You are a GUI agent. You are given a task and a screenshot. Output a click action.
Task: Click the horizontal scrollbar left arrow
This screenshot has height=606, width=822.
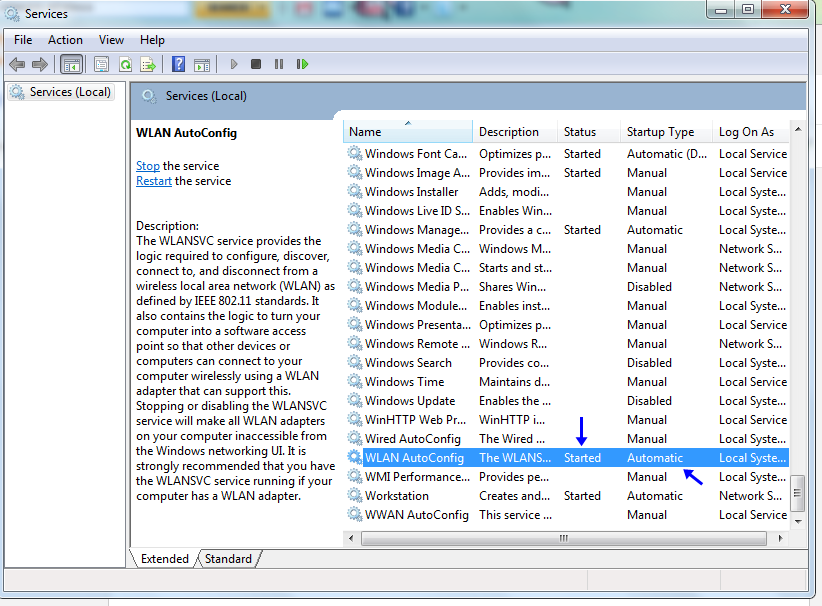(x=351, y=538)
